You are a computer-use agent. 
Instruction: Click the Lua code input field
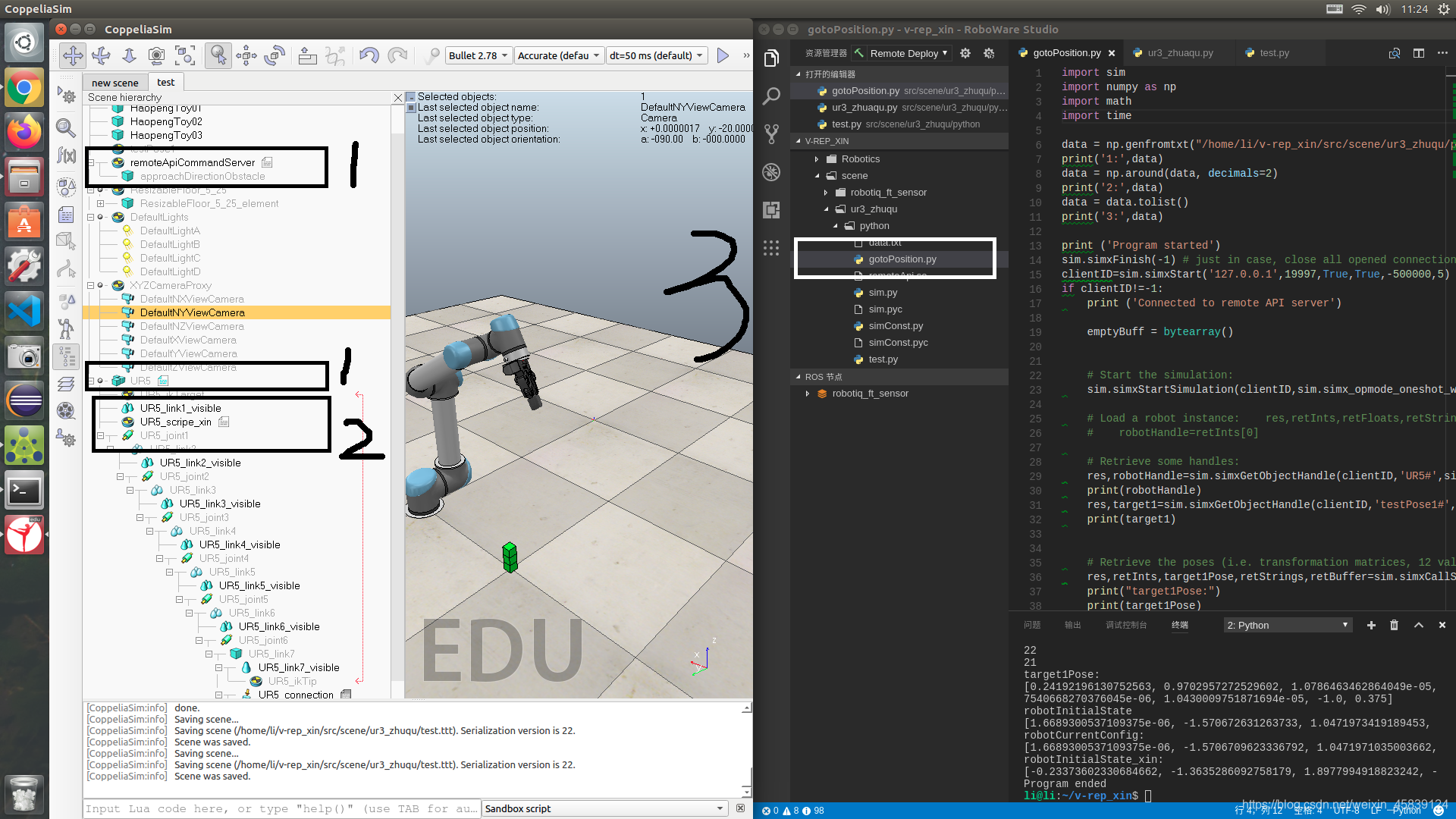[x=281, y=808]
